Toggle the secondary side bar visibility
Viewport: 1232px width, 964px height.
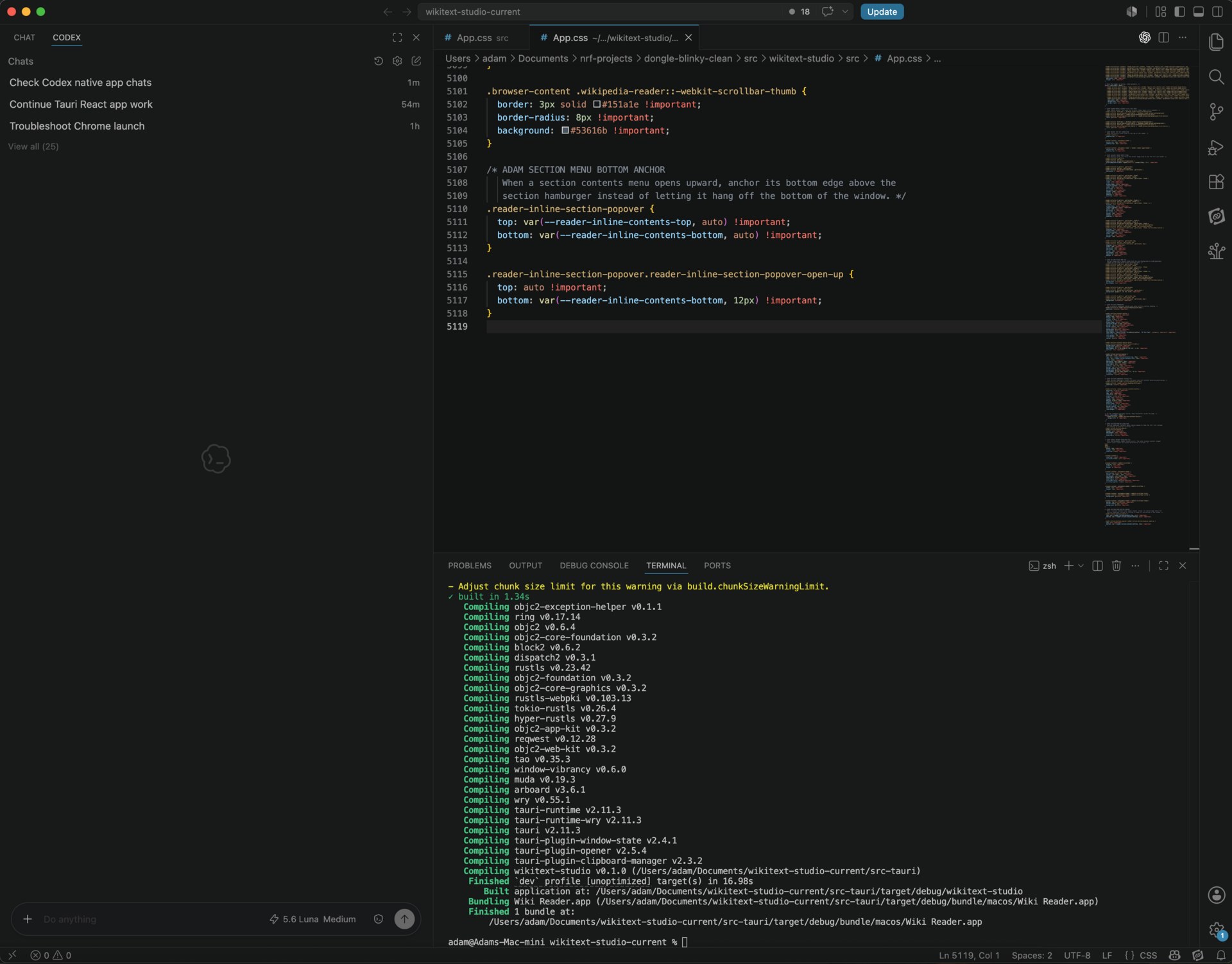point(1217,12)
